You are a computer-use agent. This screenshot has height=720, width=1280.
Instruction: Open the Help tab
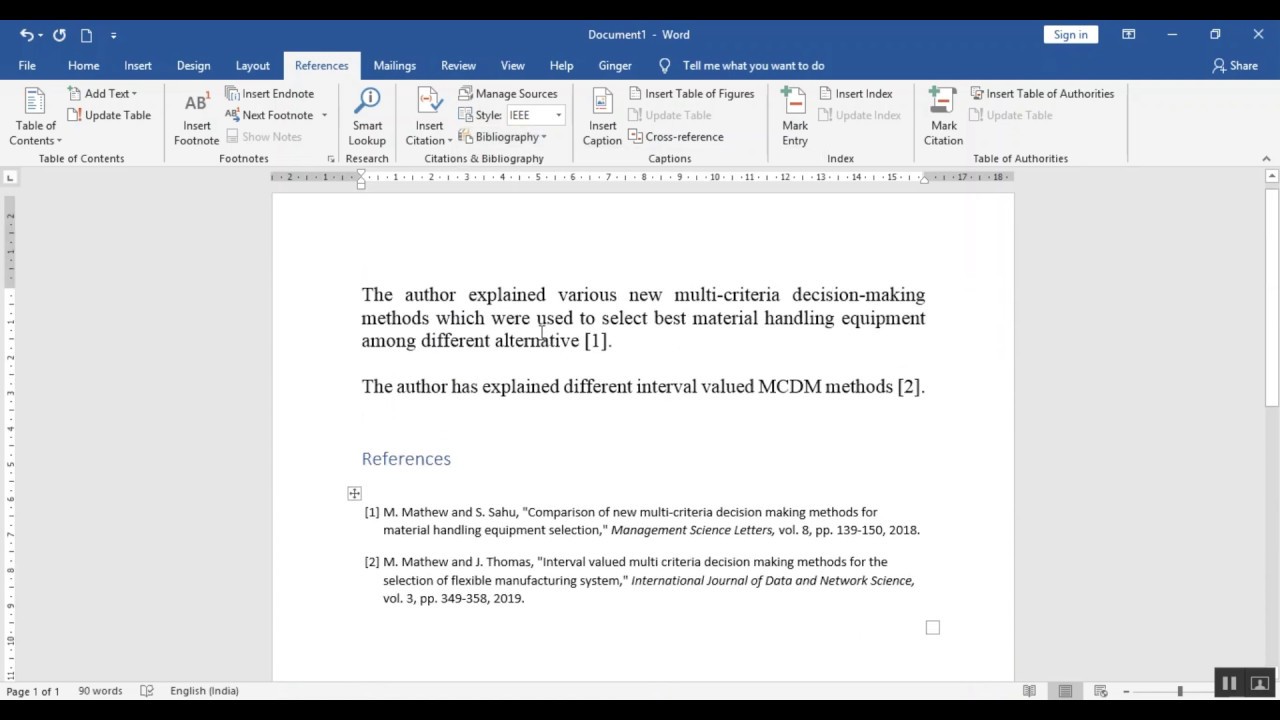[561, 65]
